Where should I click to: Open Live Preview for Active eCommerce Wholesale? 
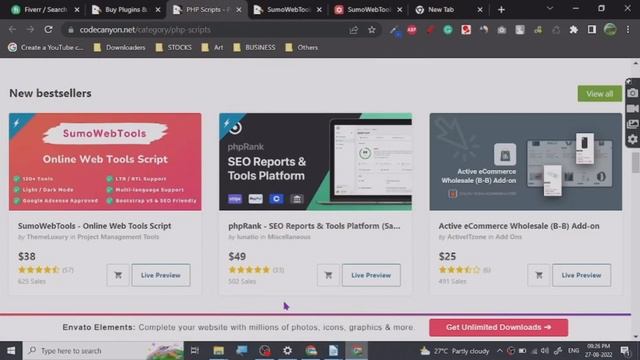(582, 275)
